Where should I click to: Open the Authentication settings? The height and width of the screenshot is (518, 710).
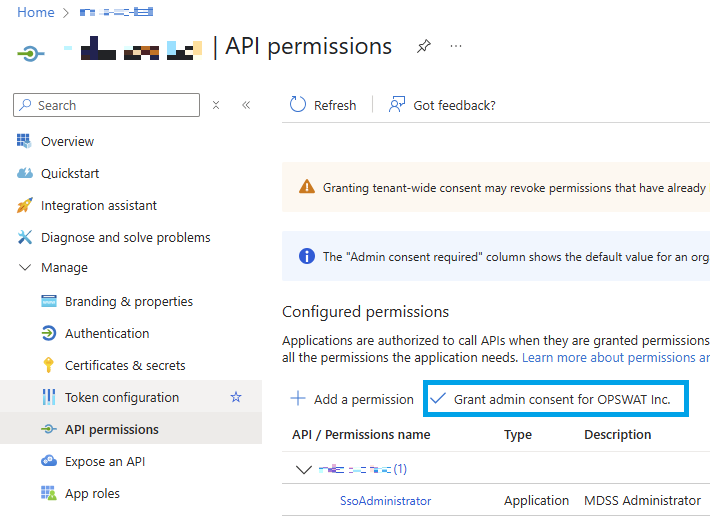tap(107, 333)
